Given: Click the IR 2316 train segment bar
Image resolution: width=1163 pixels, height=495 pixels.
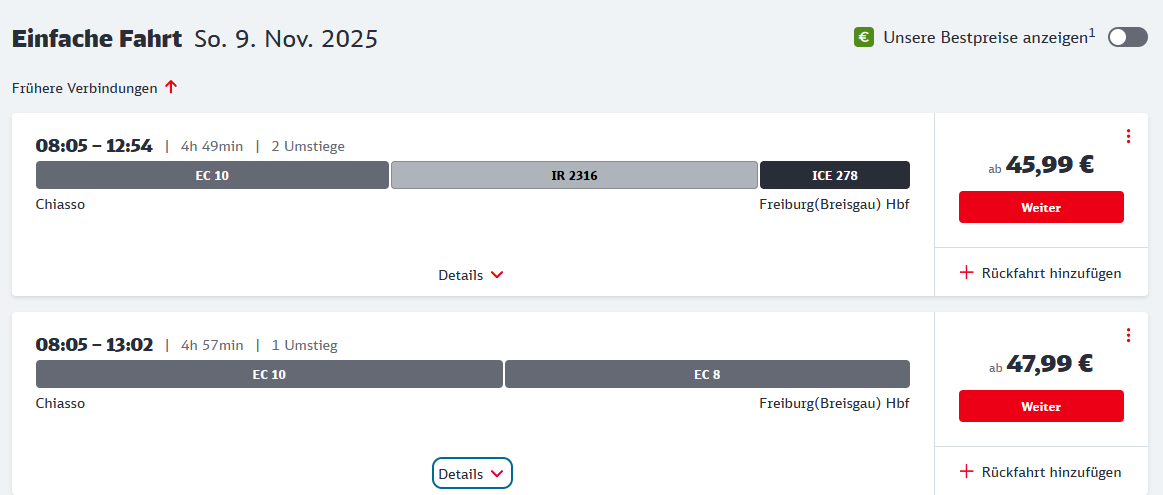Looking at the screenshot, I should point(574,175).
